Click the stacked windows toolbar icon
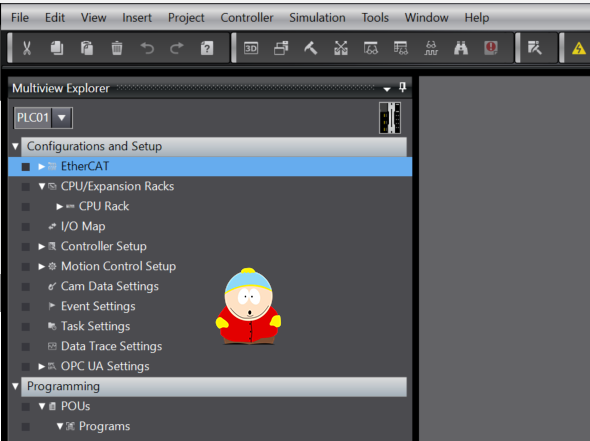Image resolution: width=590 pixels, height=441 pixels. point(281,48)
